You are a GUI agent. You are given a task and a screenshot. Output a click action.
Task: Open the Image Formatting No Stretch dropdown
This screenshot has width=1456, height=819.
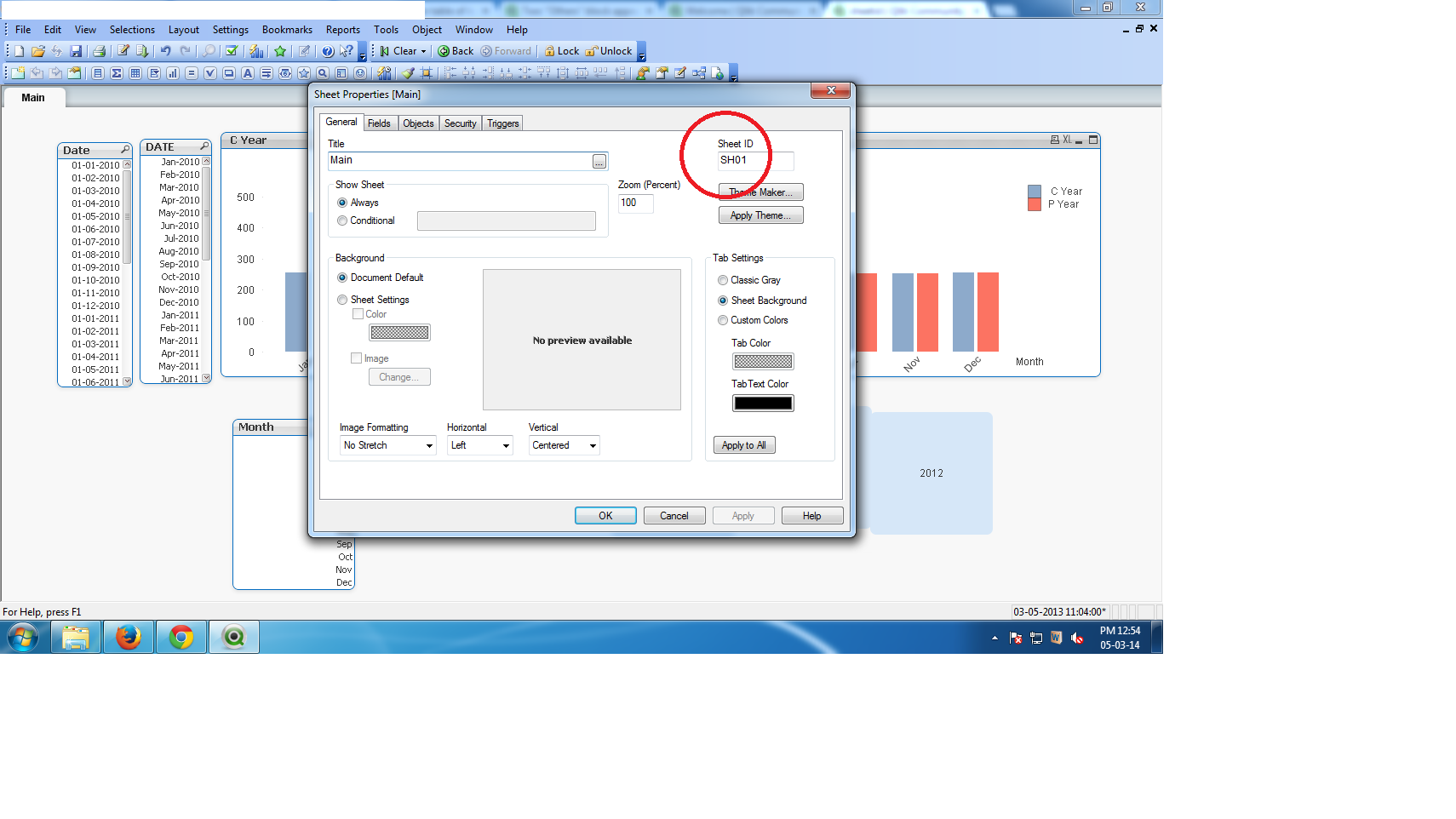388,445
